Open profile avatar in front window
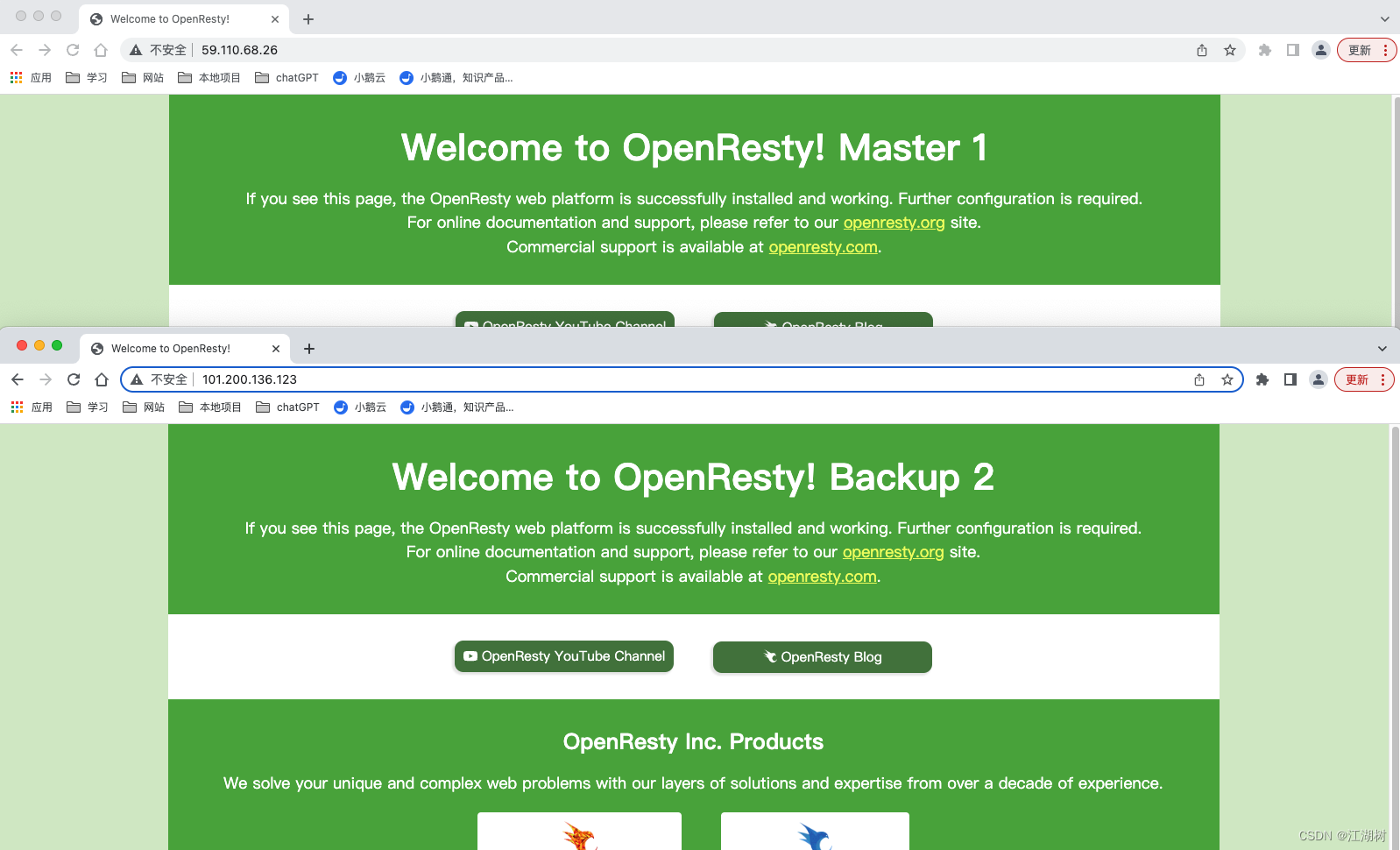 pos(1319,379)
